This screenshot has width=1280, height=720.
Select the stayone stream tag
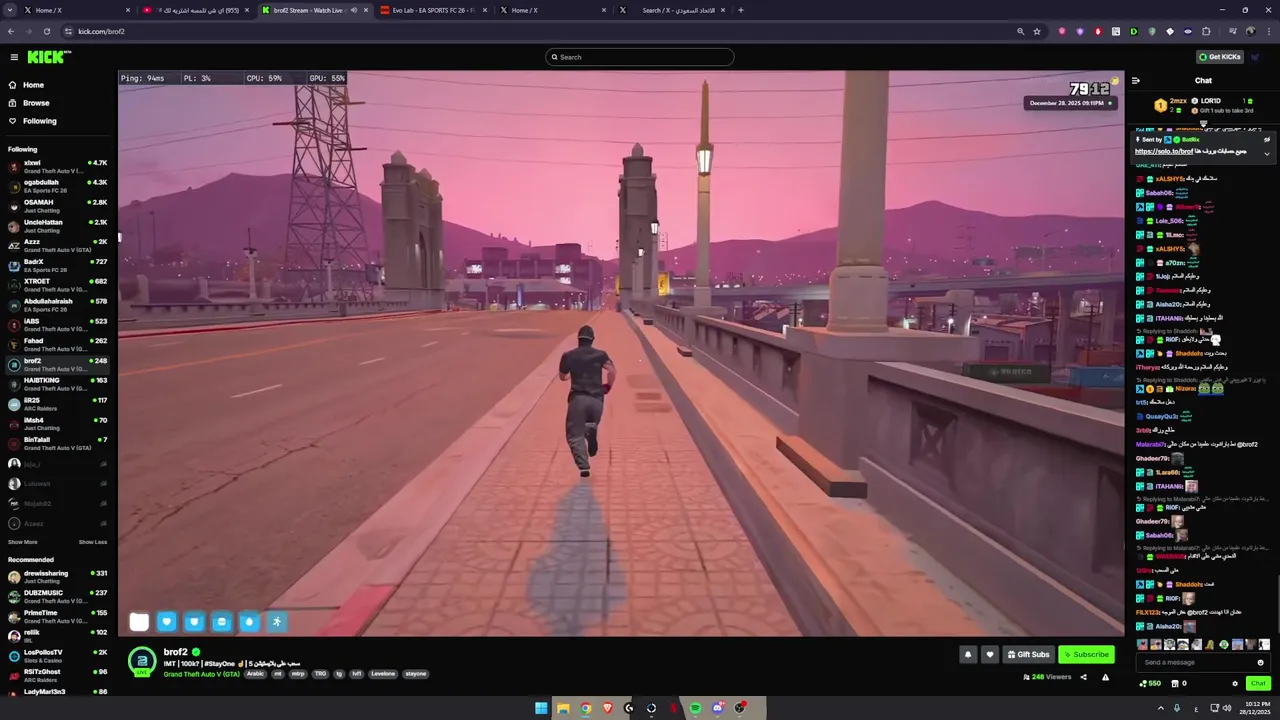(x=415, y=674)
